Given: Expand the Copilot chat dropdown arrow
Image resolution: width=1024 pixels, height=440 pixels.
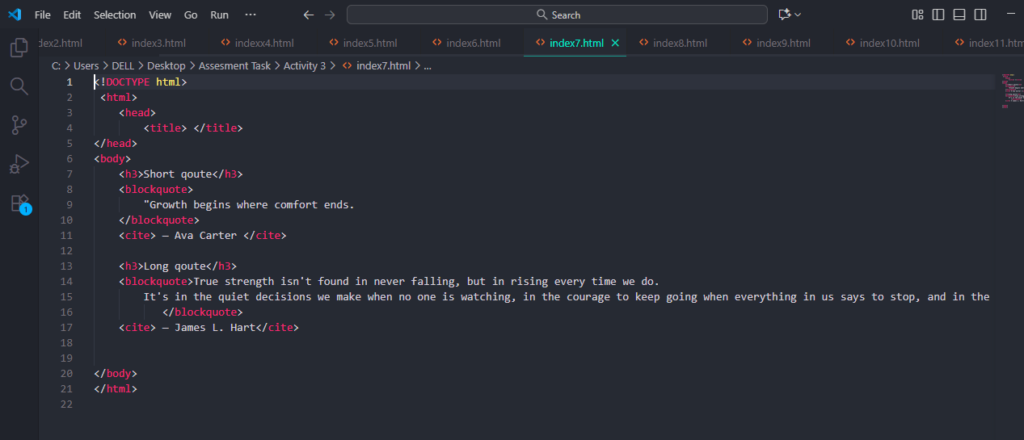Looking at the screenshot, I should coord(798,15).
